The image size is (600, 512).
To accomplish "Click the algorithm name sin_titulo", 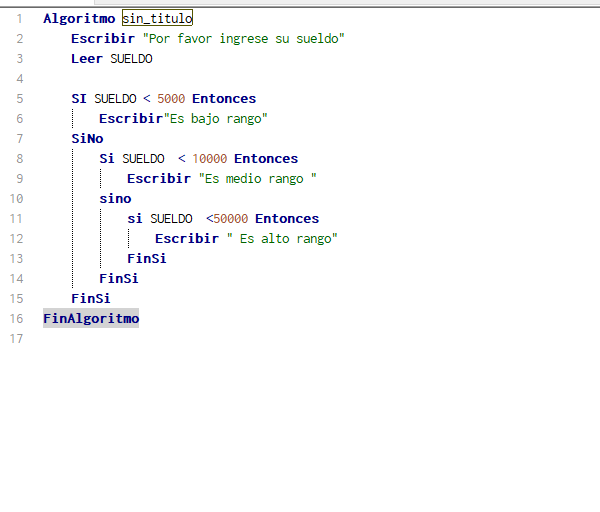I will coord(157,18).
